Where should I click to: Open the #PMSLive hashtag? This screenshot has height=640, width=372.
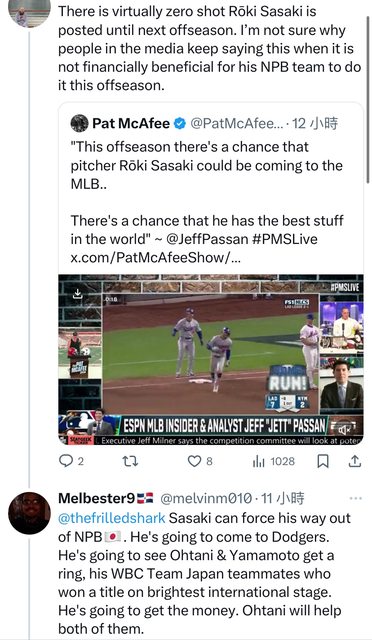click(x=285, y=239)
